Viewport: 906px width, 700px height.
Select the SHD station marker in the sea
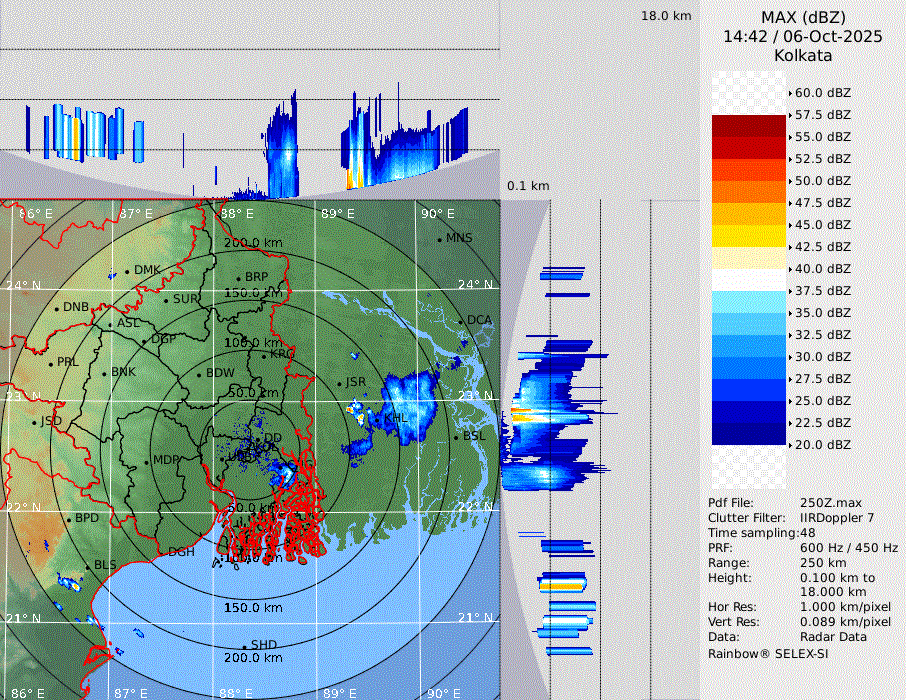(245, 646)
